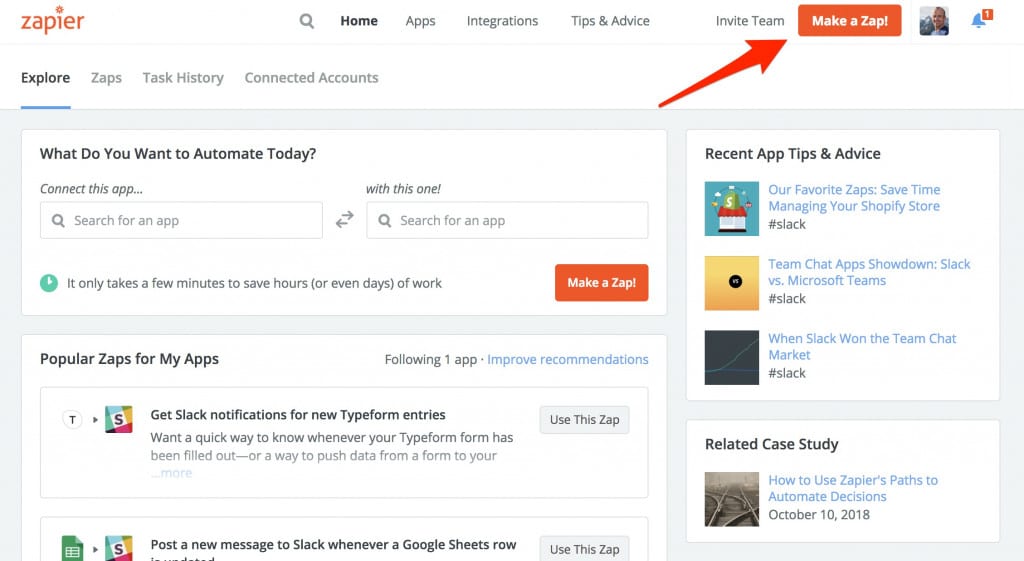Open the notification bell icon

[x=980, y=20]
